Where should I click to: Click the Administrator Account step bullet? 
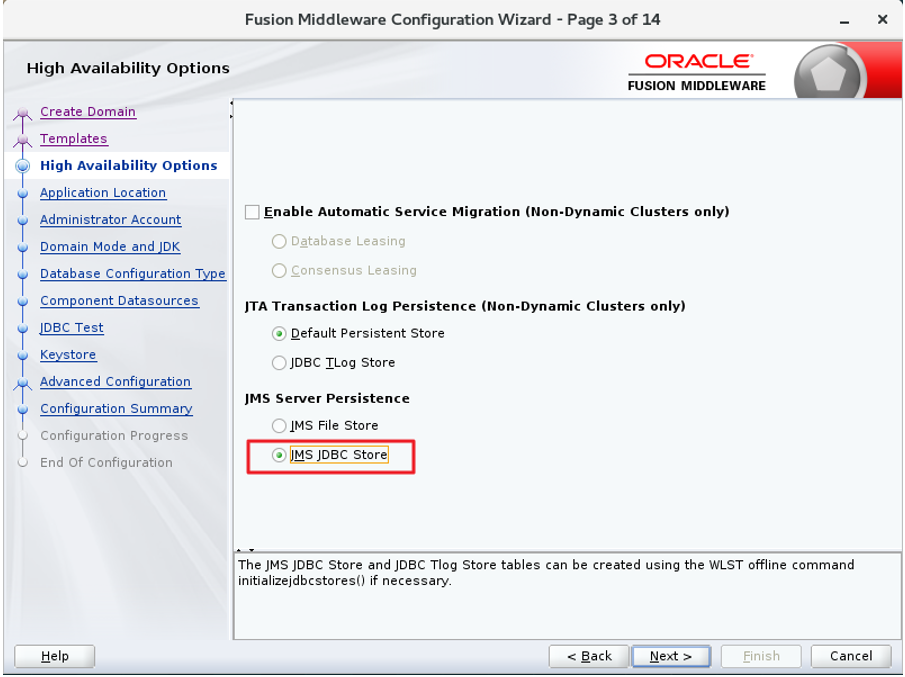click(23, 220)
